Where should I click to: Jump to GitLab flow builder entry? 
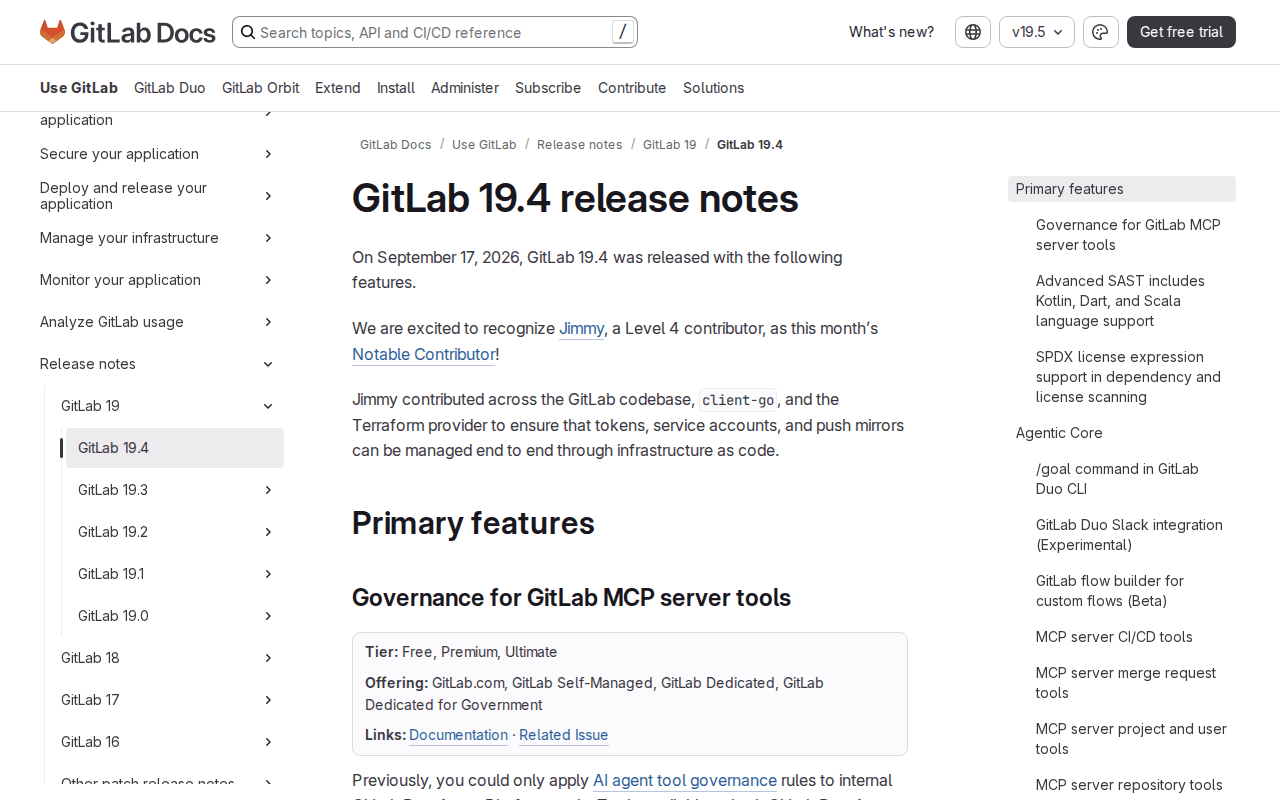1110,591
